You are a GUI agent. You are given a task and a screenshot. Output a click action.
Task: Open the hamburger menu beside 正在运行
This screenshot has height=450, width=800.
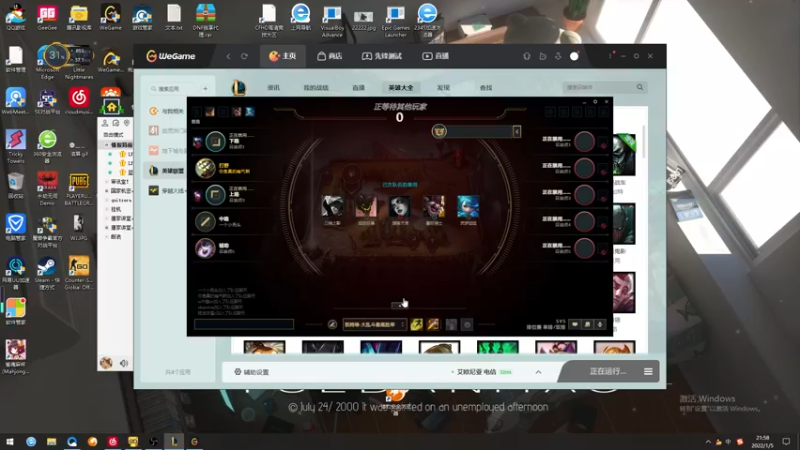tap(648, 371)
